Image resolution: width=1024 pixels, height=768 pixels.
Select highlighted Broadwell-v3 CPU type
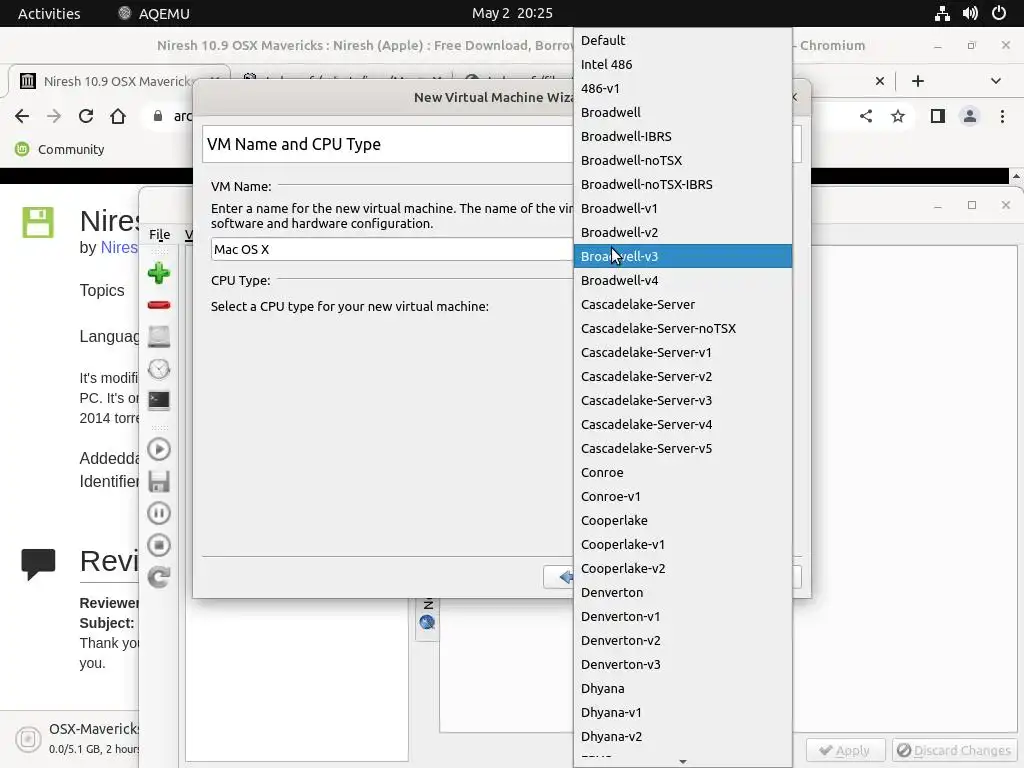pos(682,256)
